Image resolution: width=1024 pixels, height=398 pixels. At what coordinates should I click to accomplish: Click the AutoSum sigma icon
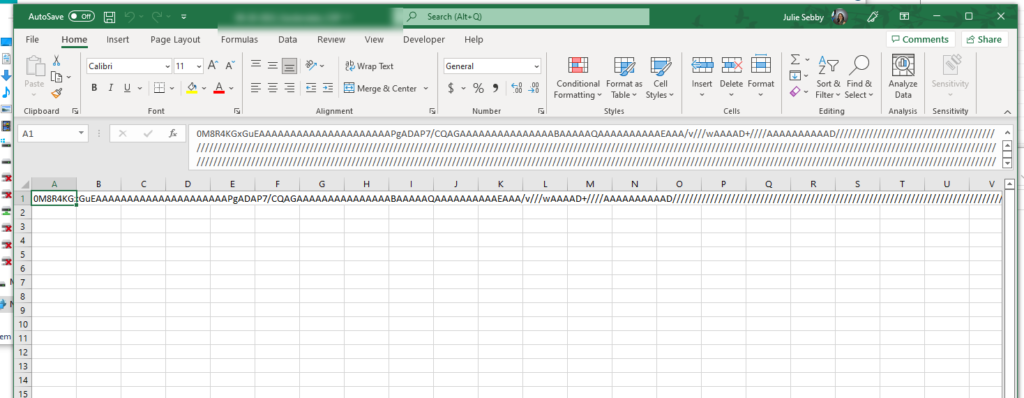[x=795, y=59]
